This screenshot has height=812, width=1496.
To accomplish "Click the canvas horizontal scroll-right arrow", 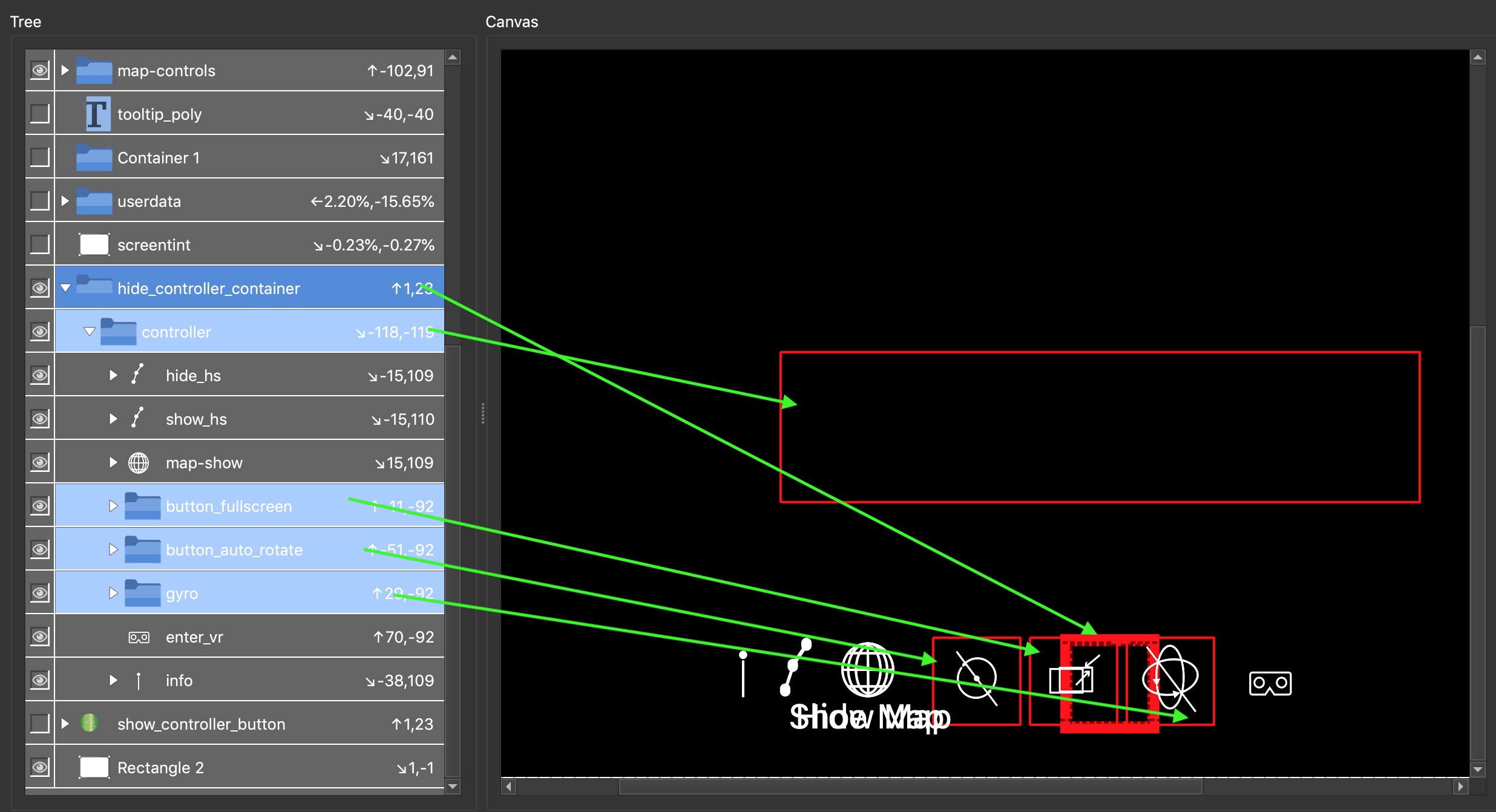I will (x=1461, y=787).
